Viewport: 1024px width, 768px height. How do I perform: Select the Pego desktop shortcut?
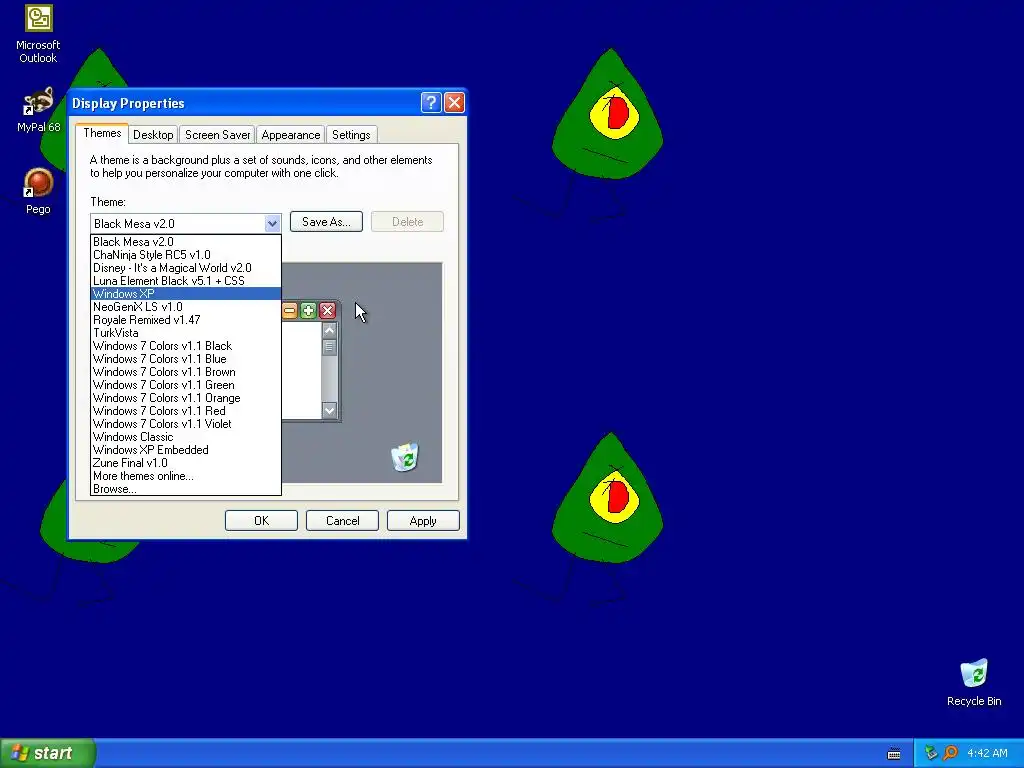pos(38,191)
